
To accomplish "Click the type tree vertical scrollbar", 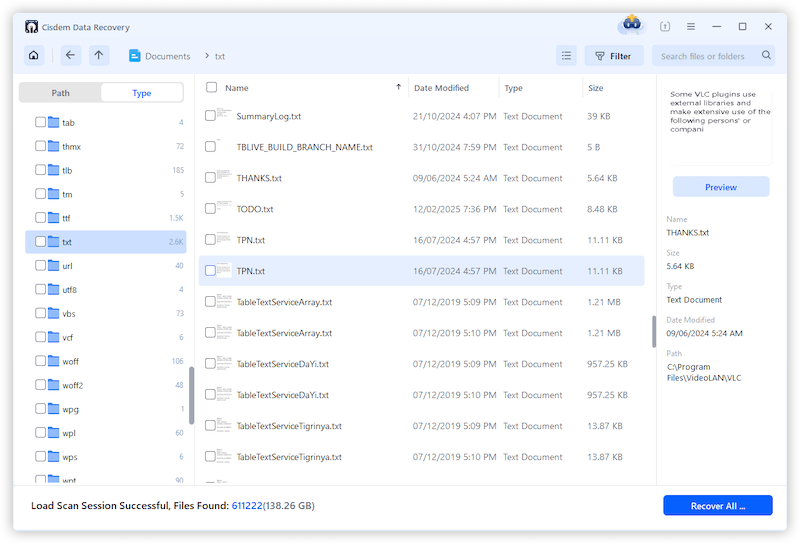I will 191,395.
